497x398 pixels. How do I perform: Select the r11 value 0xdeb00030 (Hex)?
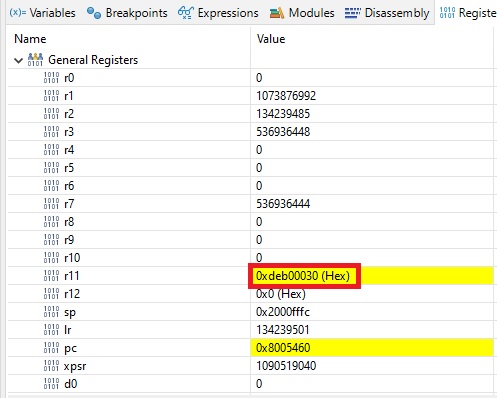303,276
